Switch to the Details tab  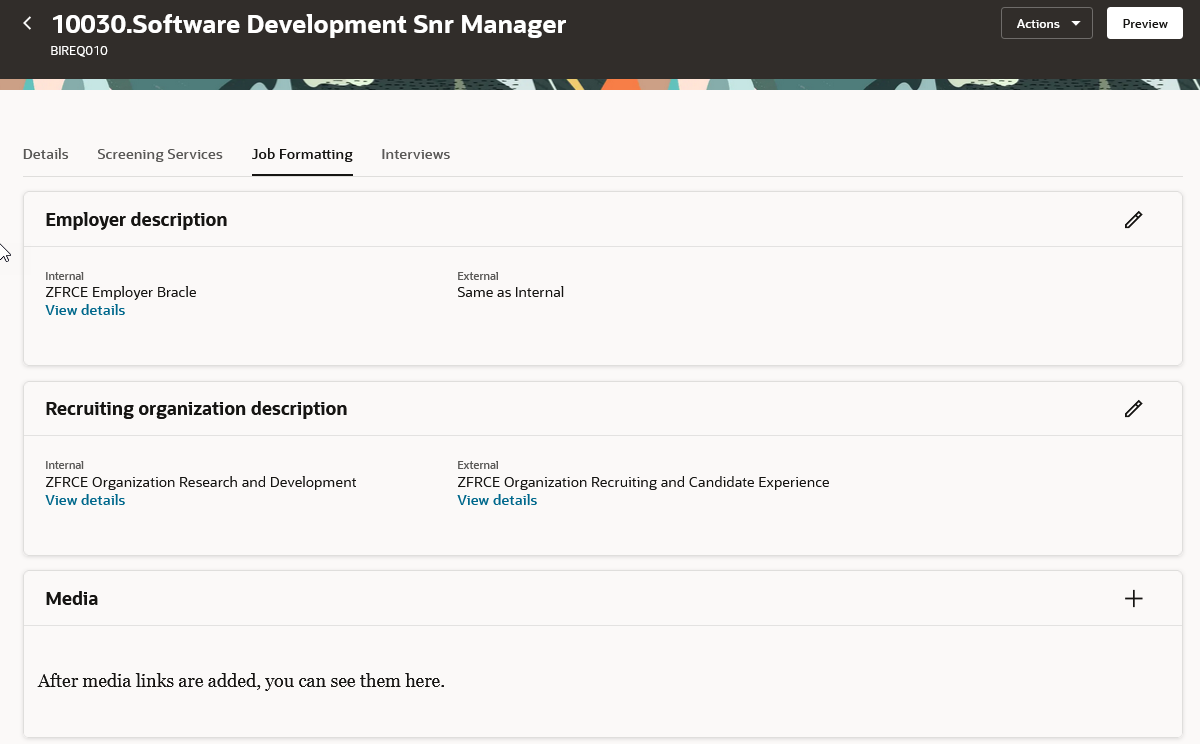click(x=46, y=154)
